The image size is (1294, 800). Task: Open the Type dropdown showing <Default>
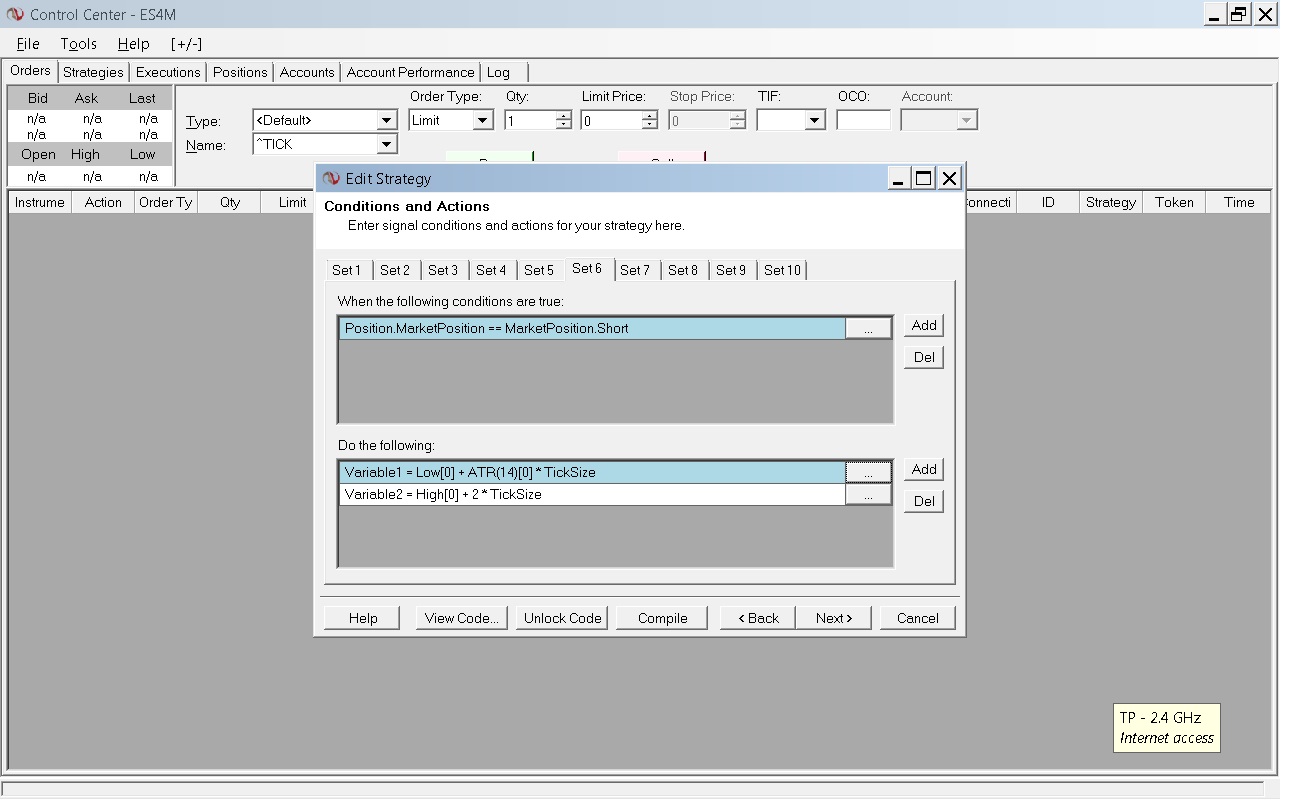coord(387,120)
